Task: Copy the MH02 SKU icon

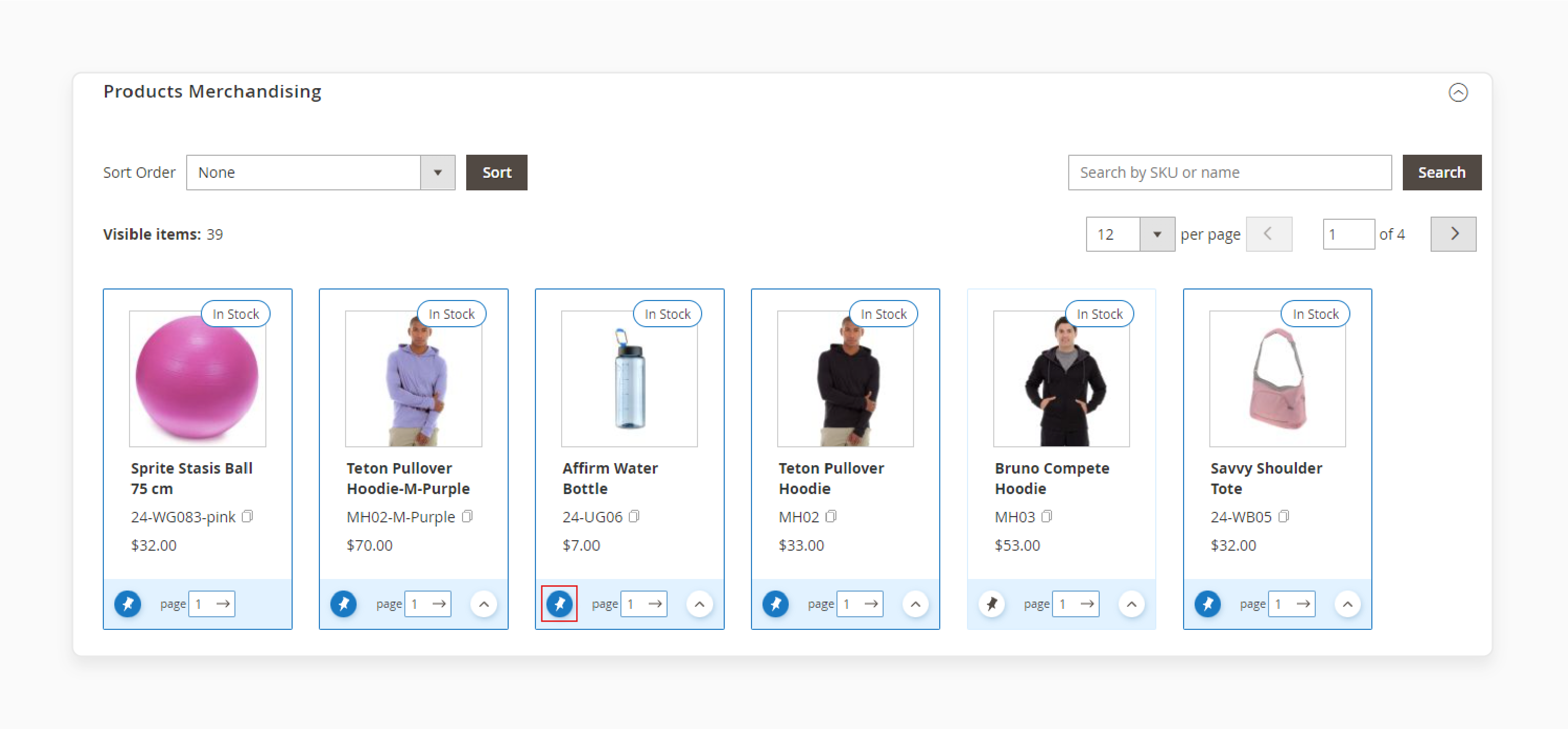Action: [831, 517]
